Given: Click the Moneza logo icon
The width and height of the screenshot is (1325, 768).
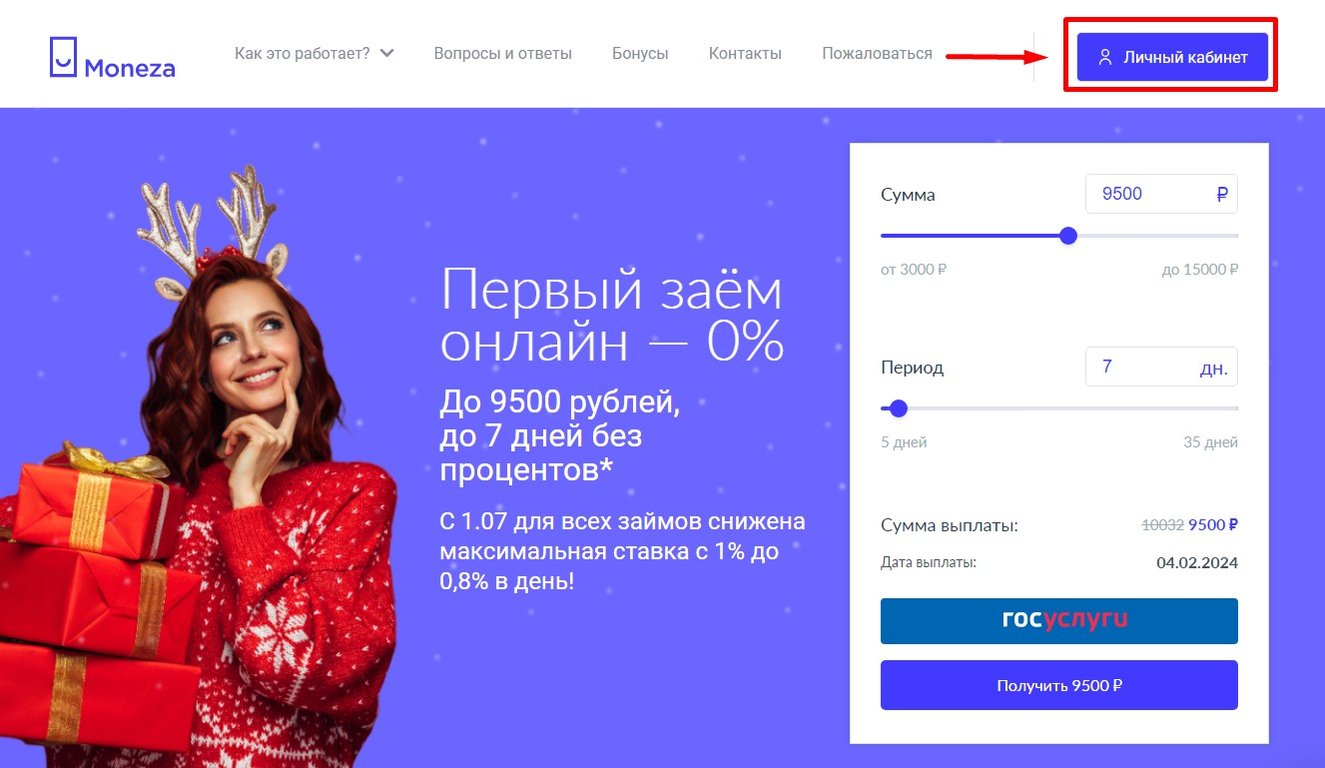Looking at the screenshot, I should 63,57.
